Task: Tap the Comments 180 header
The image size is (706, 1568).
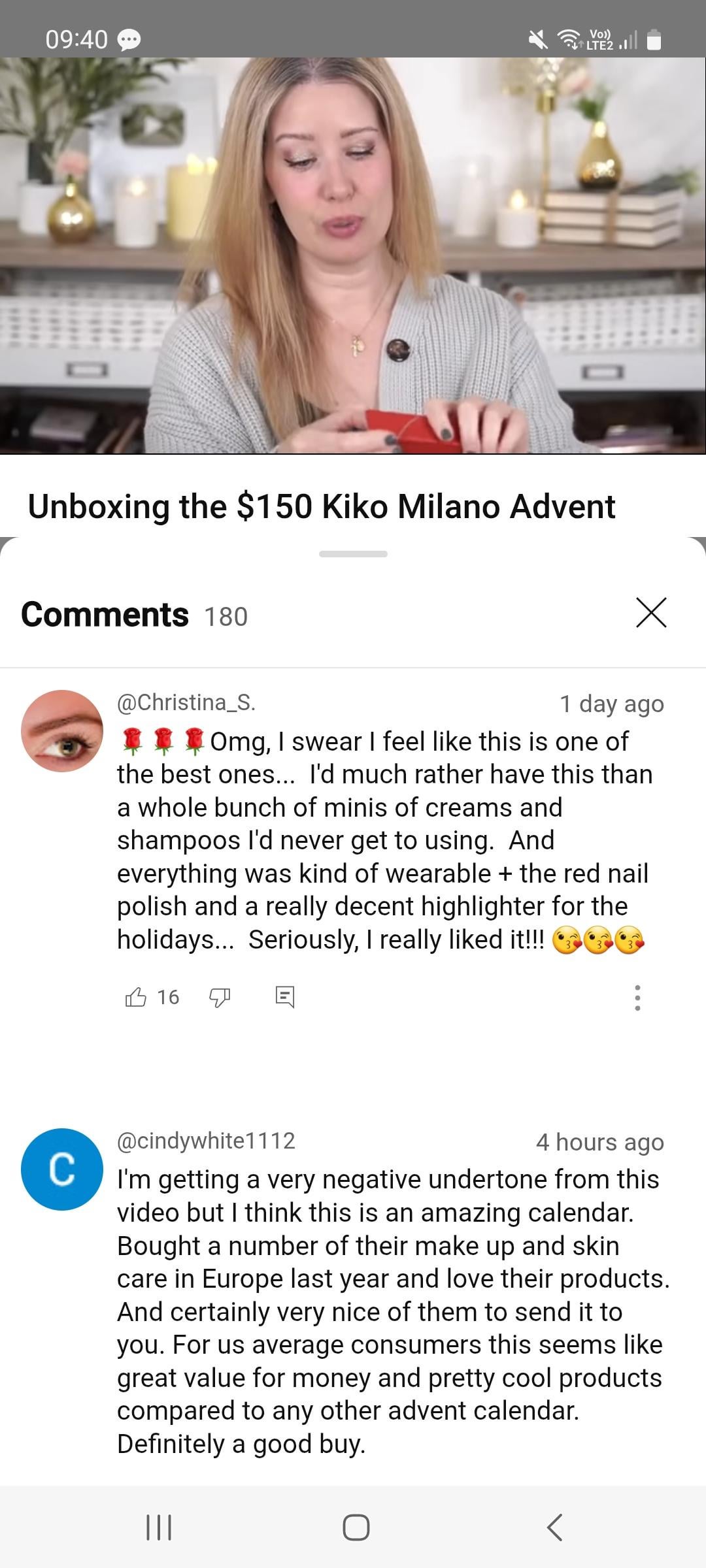Action: 135,615
